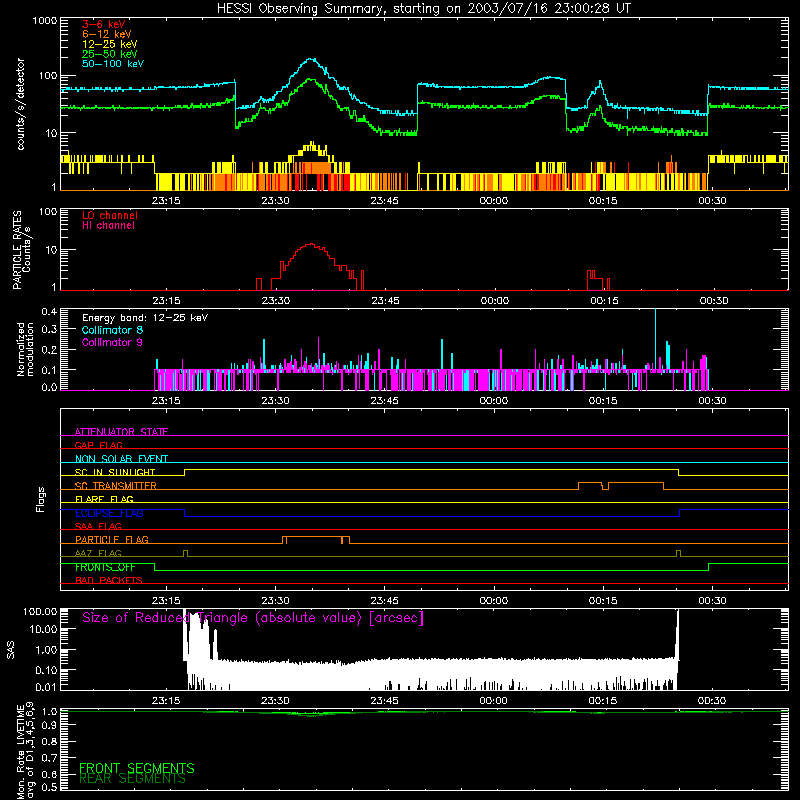Click the Collimator 9 legend label
Screen dimensions: 800x800
(x=112, y=342)
